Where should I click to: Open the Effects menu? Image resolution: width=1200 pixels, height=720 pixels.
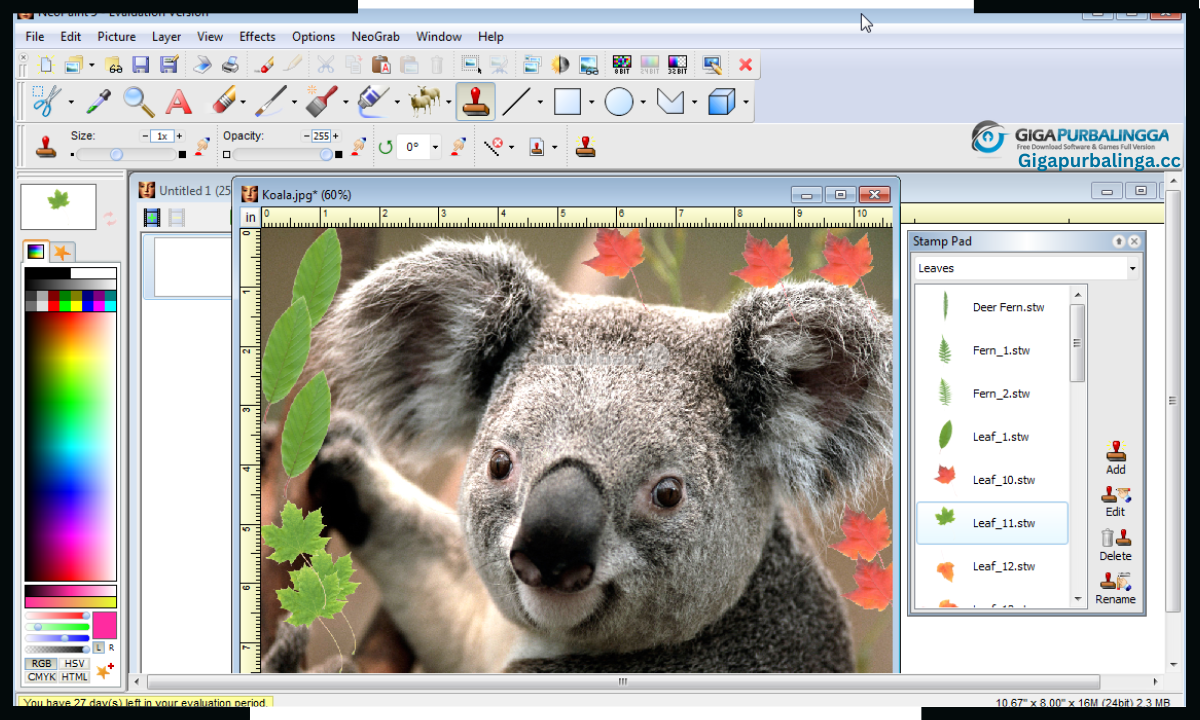(x=257, y=36)
